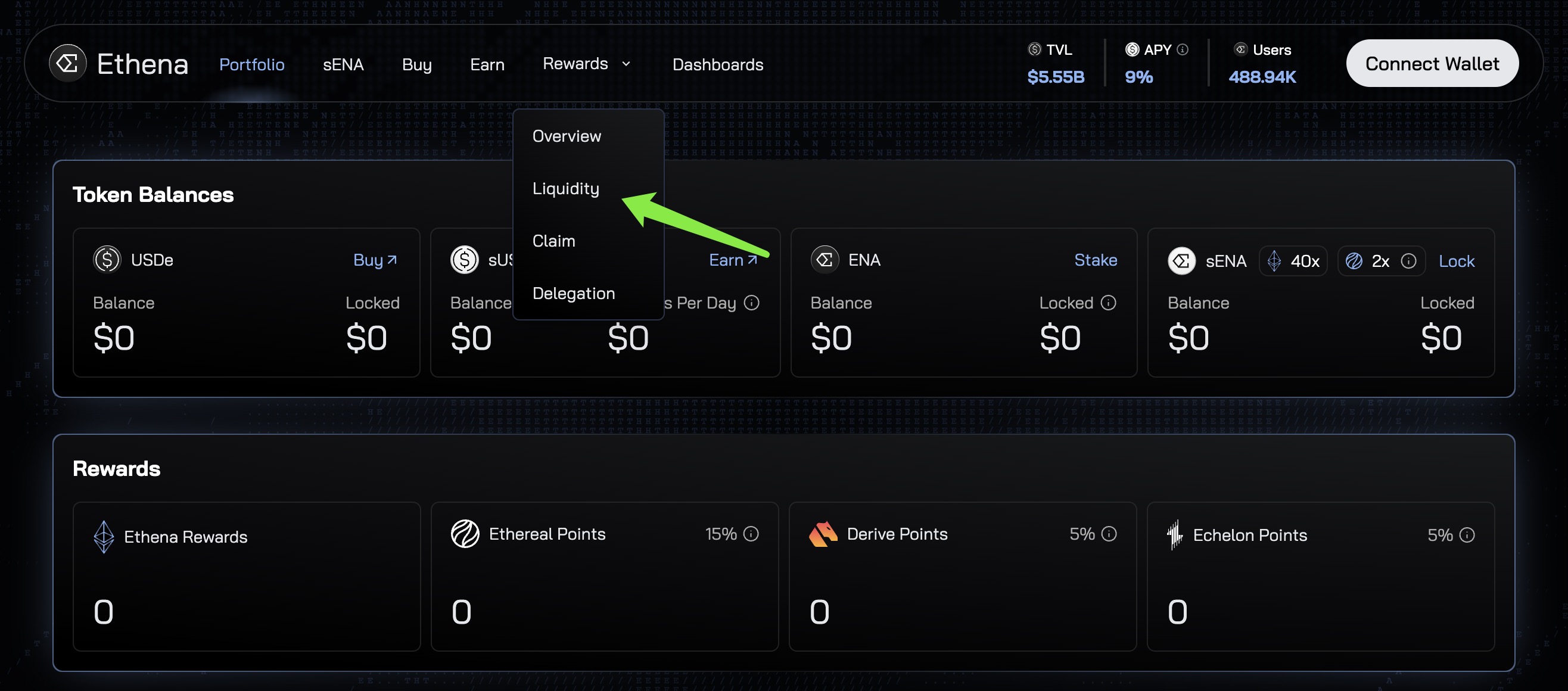Click the APY coin icon
1568x691 pixels.
[x=1131, y=49]
